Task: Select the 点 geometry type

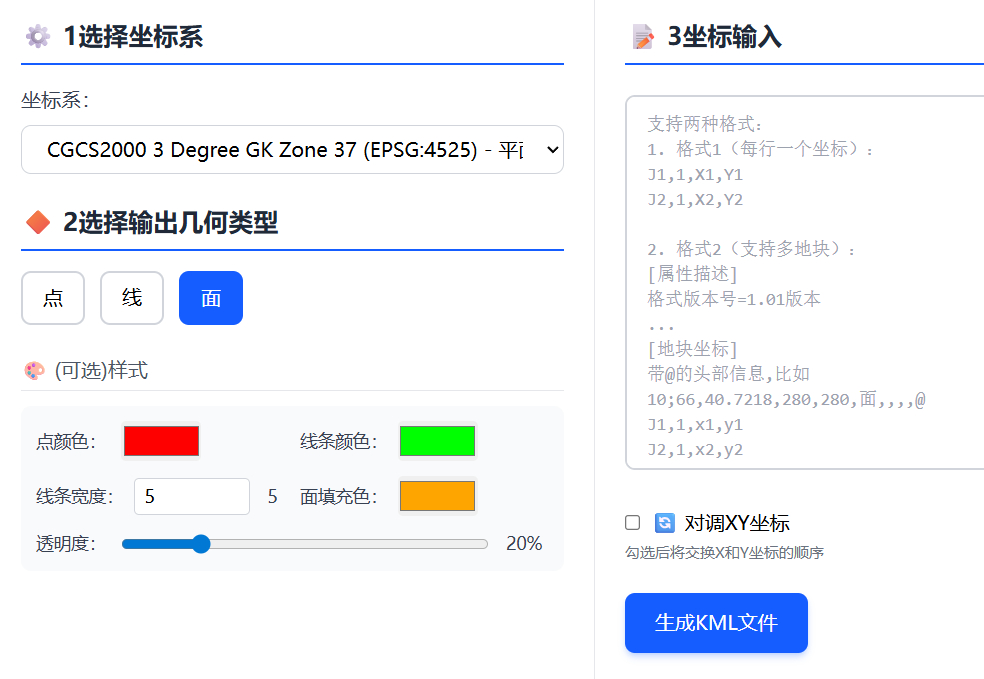Action: coord(53,298)
